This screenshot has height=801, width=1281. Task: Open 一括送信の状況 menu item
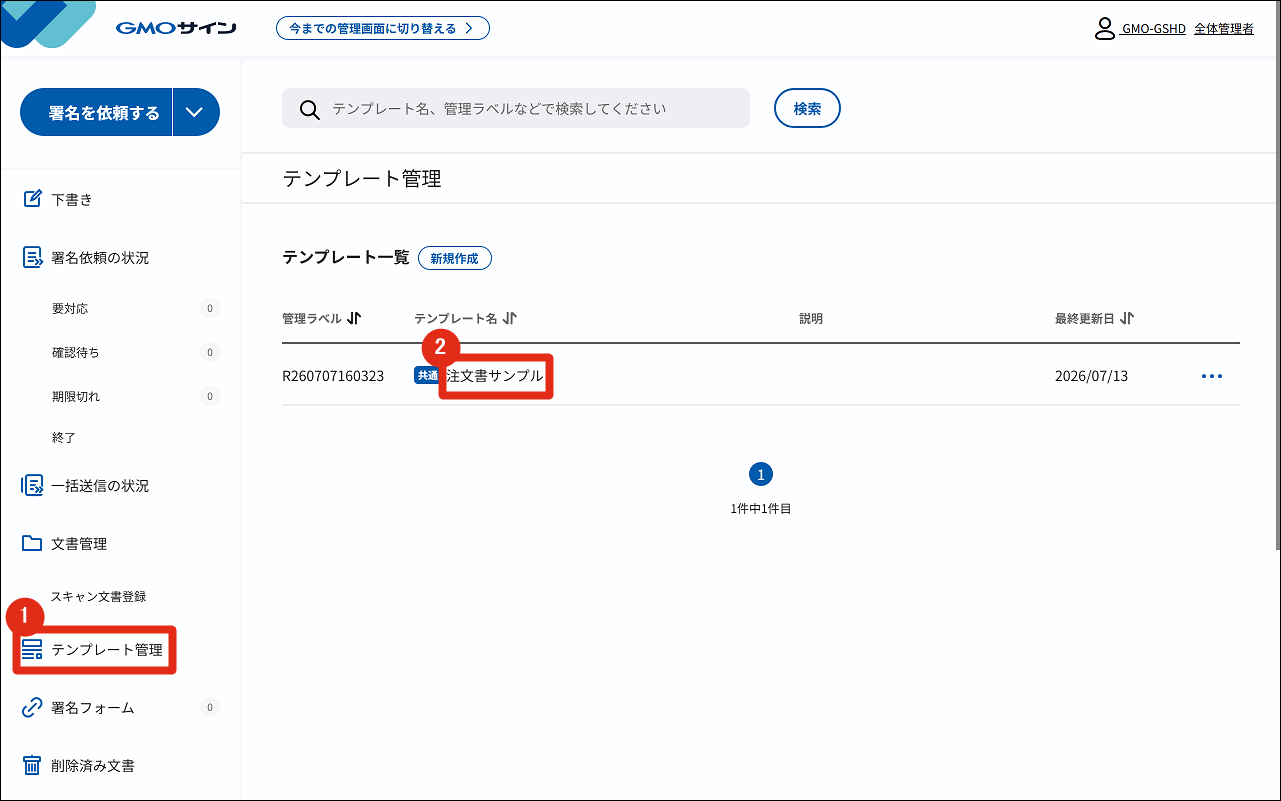pos(100,486)
